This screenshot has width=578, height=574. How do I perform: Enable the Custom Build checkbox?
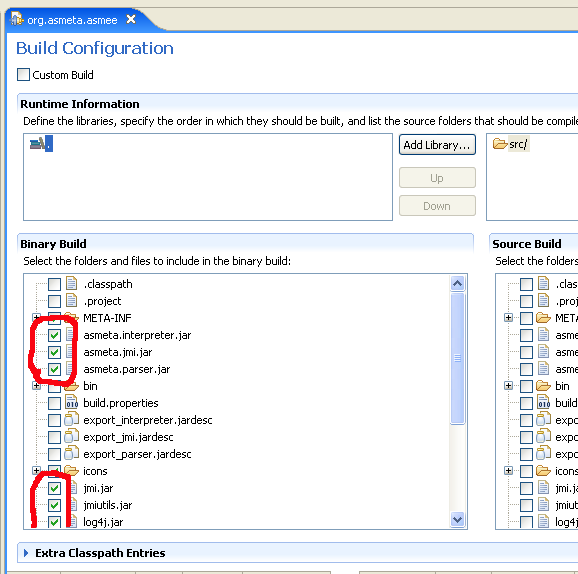coord(23,74)
